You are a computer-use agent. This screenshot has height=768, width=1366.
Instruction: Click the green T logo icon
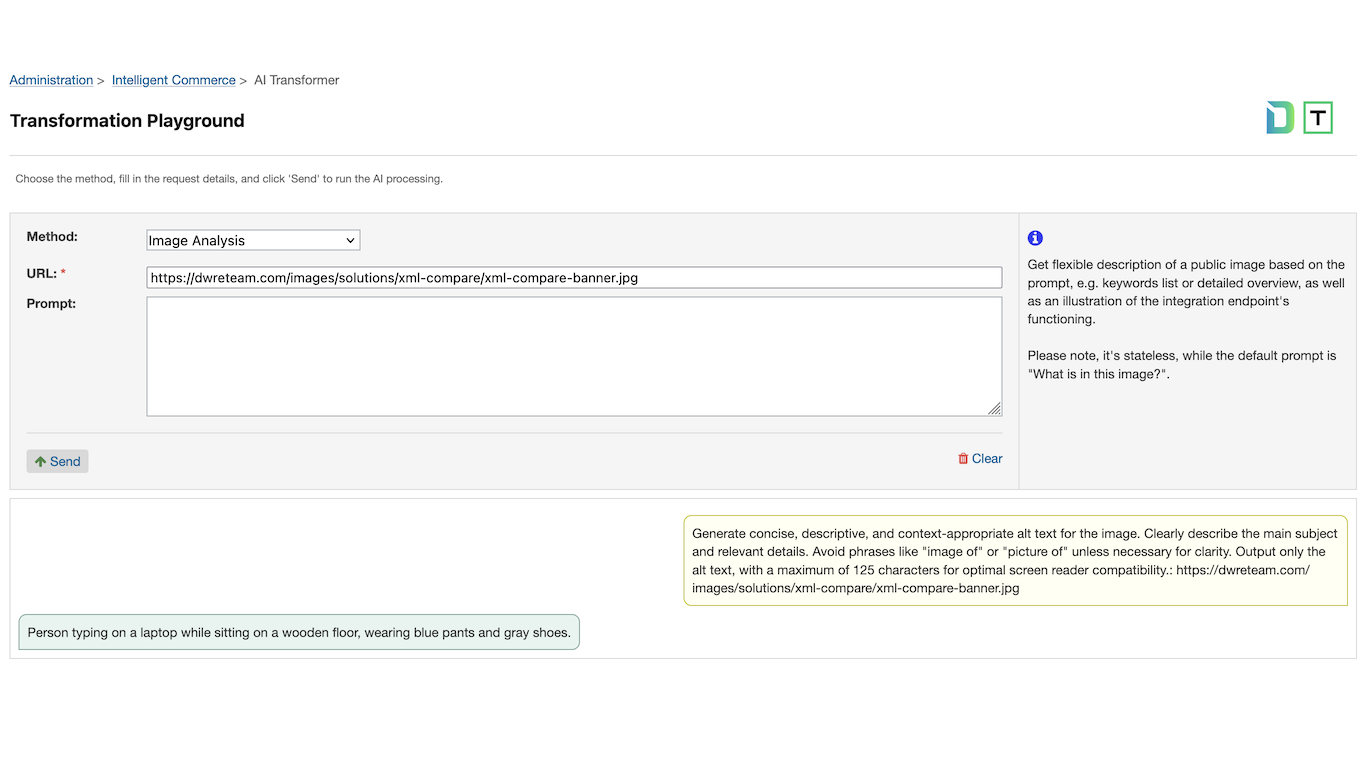pos(1319,118)
